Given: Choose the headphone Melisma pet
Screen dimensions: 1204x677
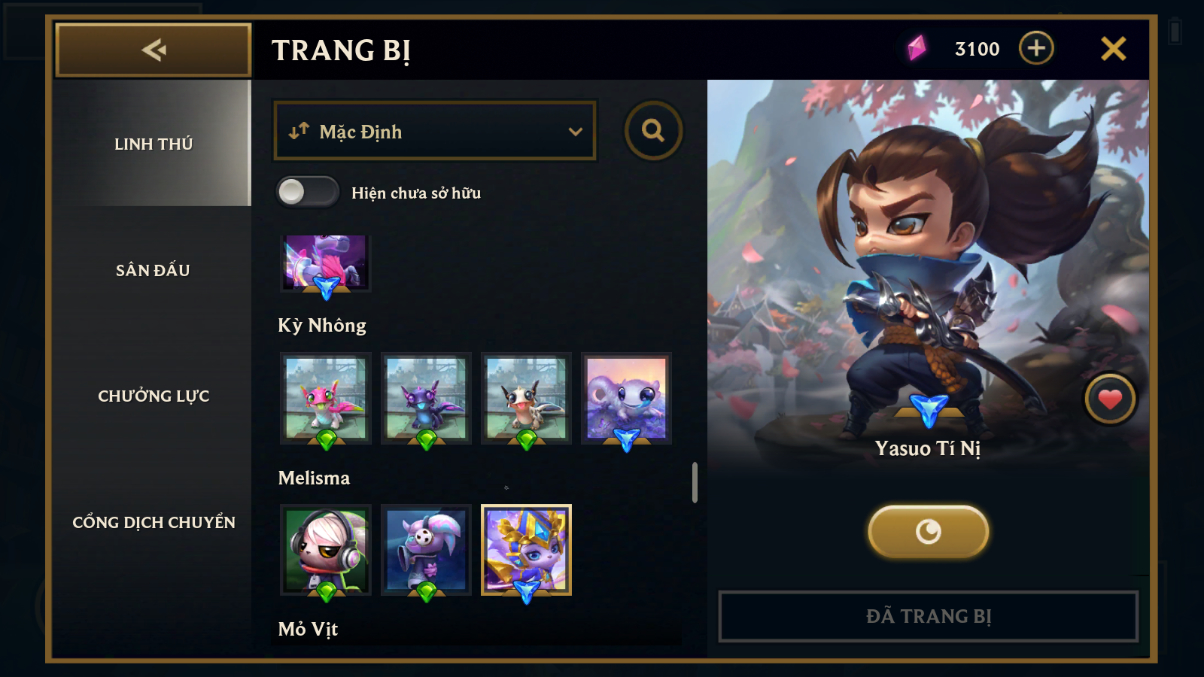Looking at the screenshot, I should [x=326, y=550].
